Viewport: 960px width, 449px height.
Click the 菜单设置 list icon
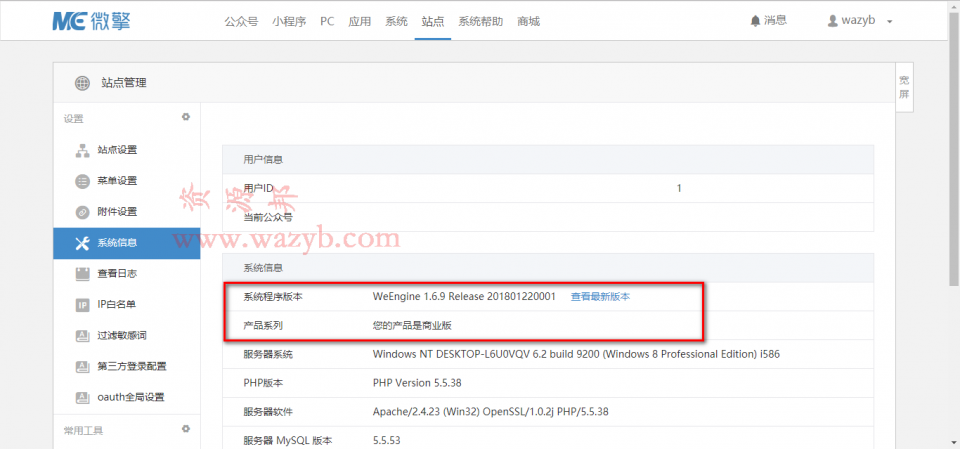coord(82,181)
